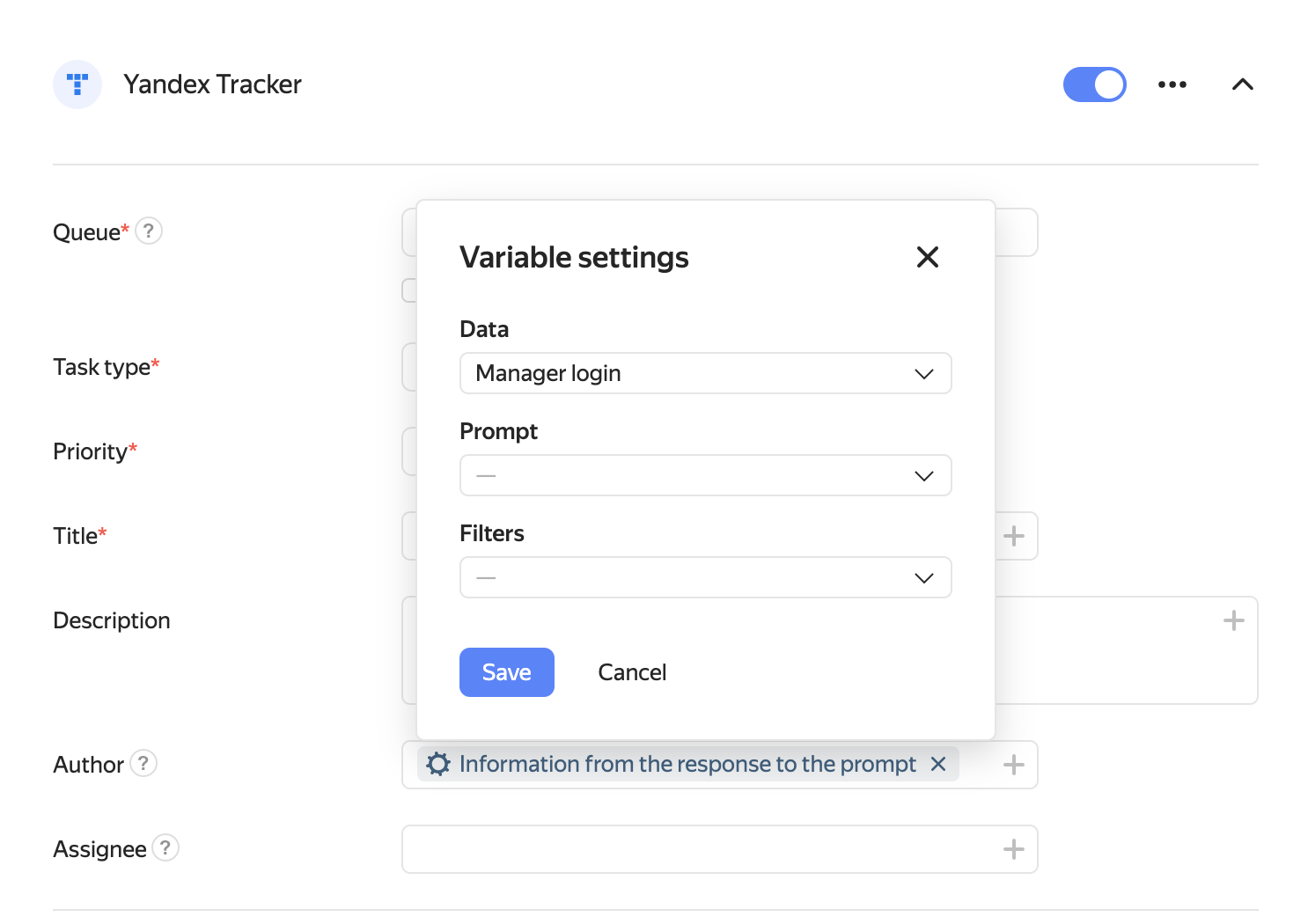Collapse the Yandex Tracker panel
Viewport: 1308px width, 924px height.
[1243, 84]
